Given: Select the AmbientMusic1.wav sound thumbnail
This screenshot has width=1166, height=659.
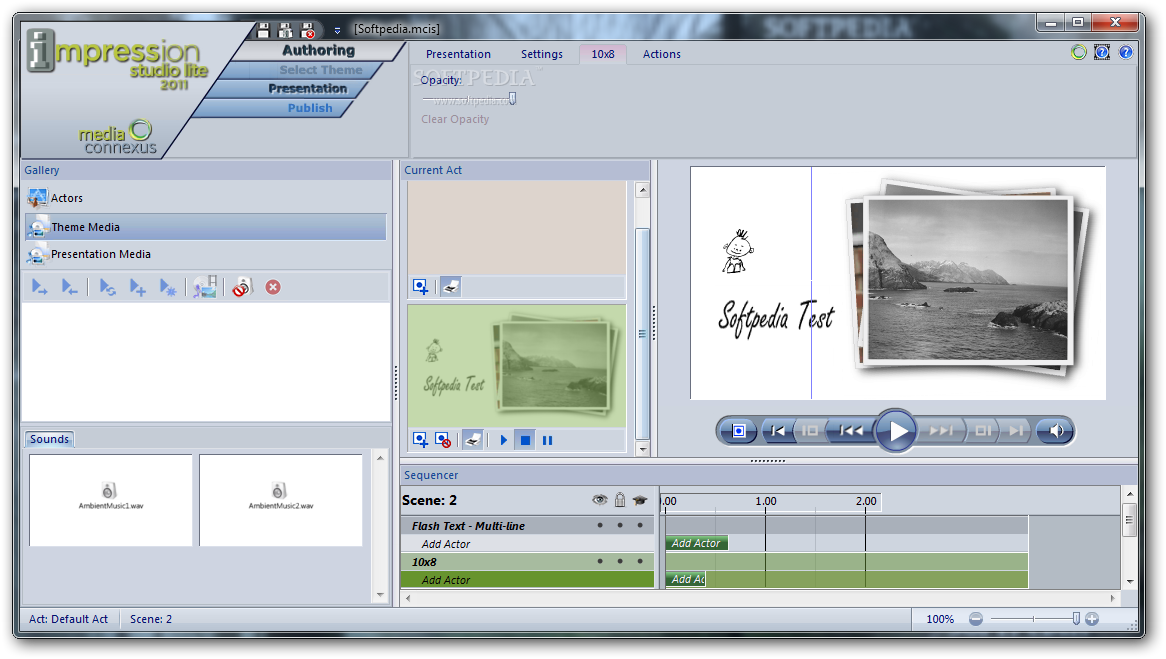Looking at the screenshot, I should tap(111, 500).
